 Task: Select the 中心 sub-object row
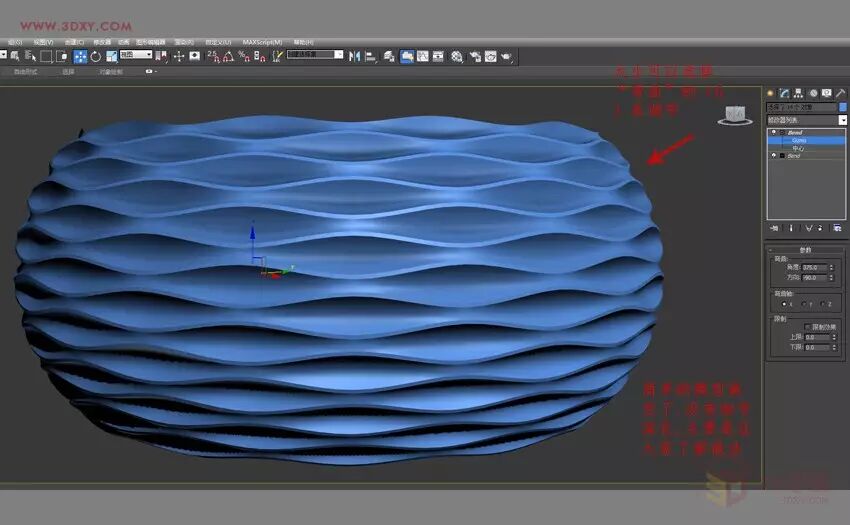pos(807,148)
